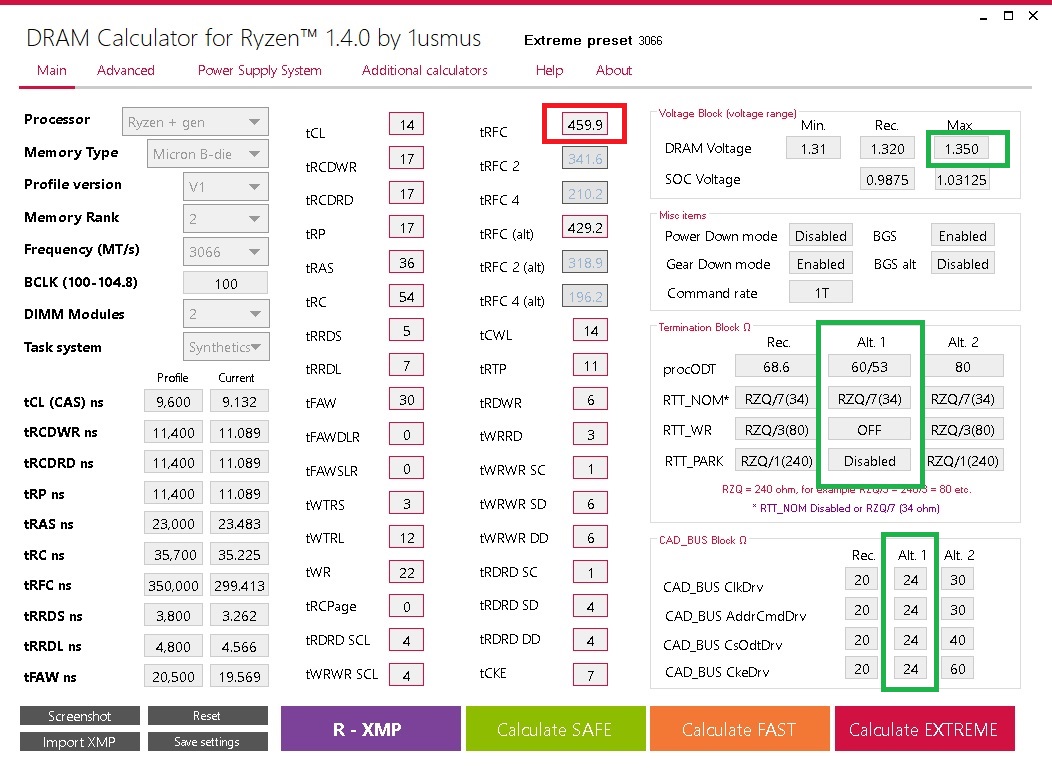
Task: Select the tFAW value field
Action: pos(407,399)
